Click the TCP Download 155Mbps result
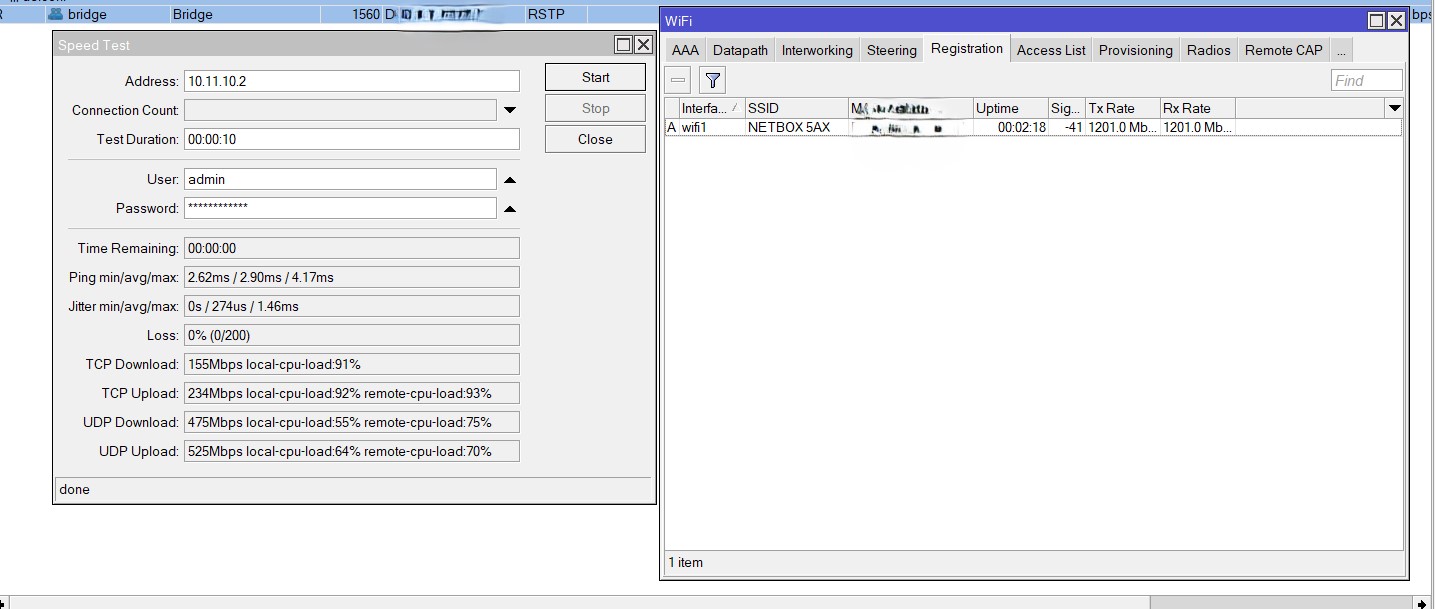The width and height of the screenshot is (1435, 609). coord(352,364)
